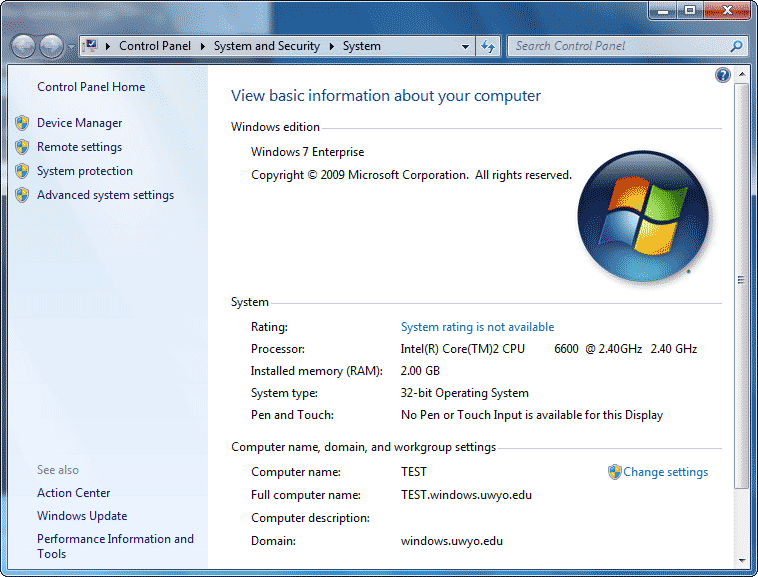The width and height of the screenshot is (758, 577).
Task: Click the scrollbar up arrow
Action: (741, 74)
